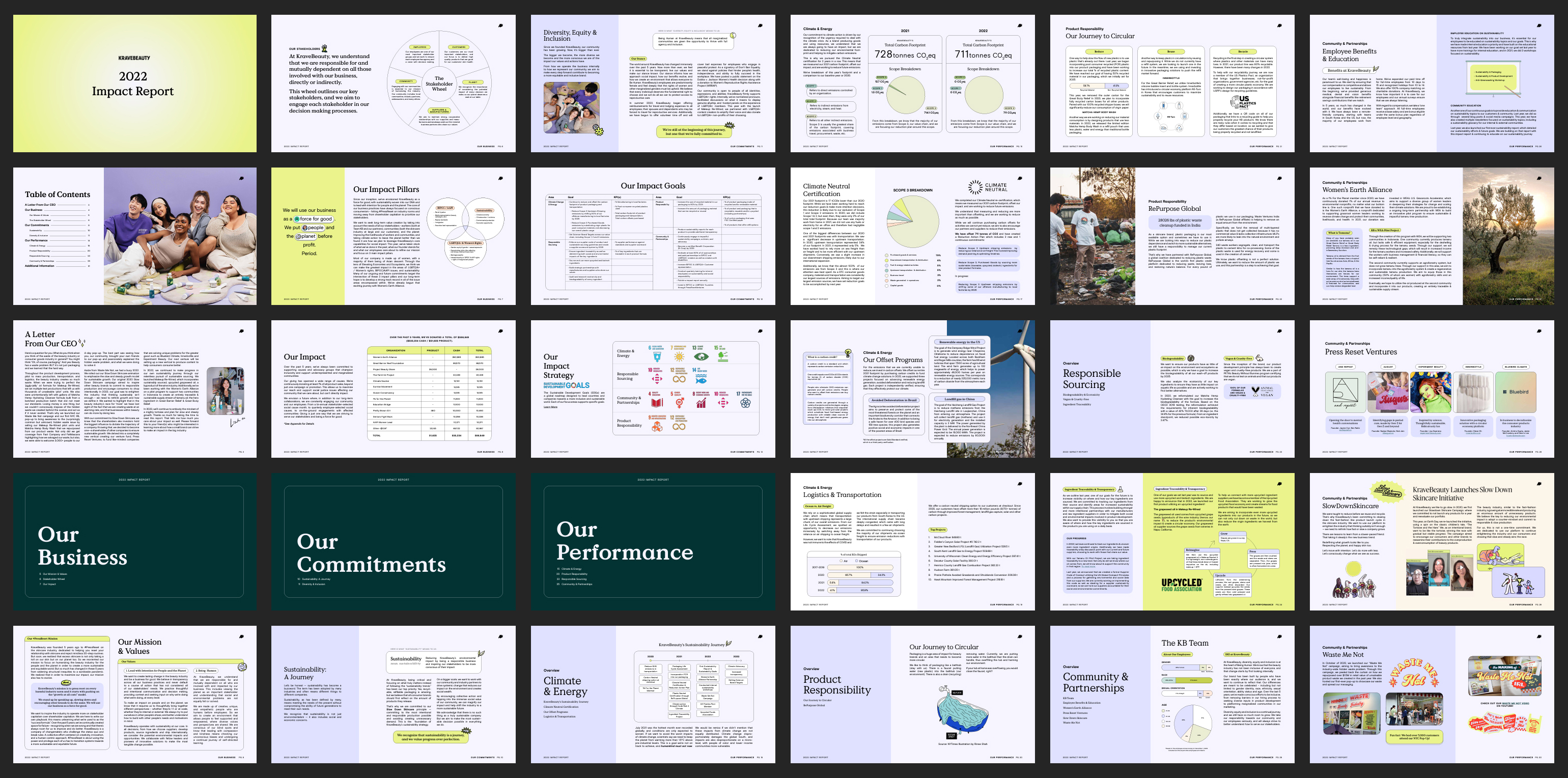Open the 2022 Impact Report cover slide
This screenshot has height=778, width=1568.
(134, 84)
